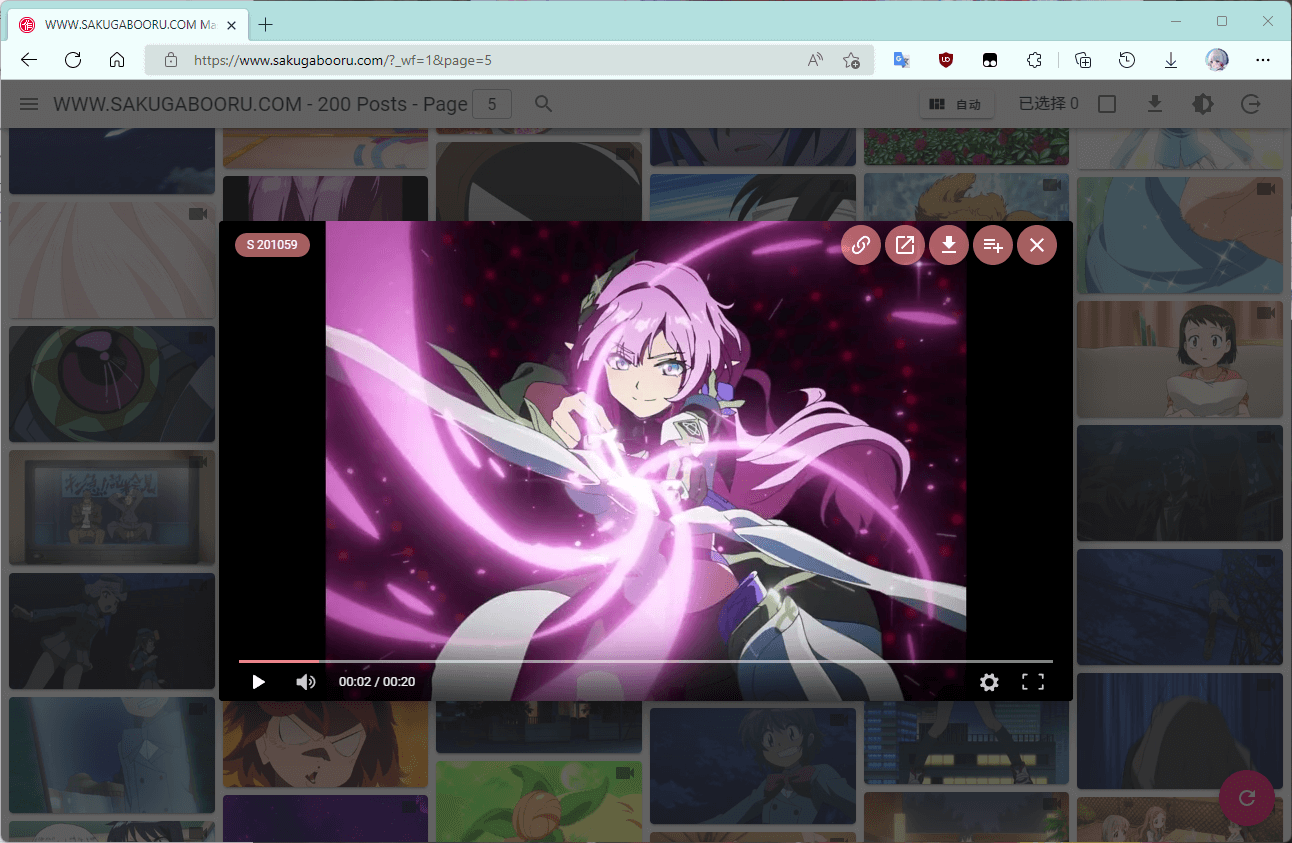Open video player settings gear

tap(989, 682)
